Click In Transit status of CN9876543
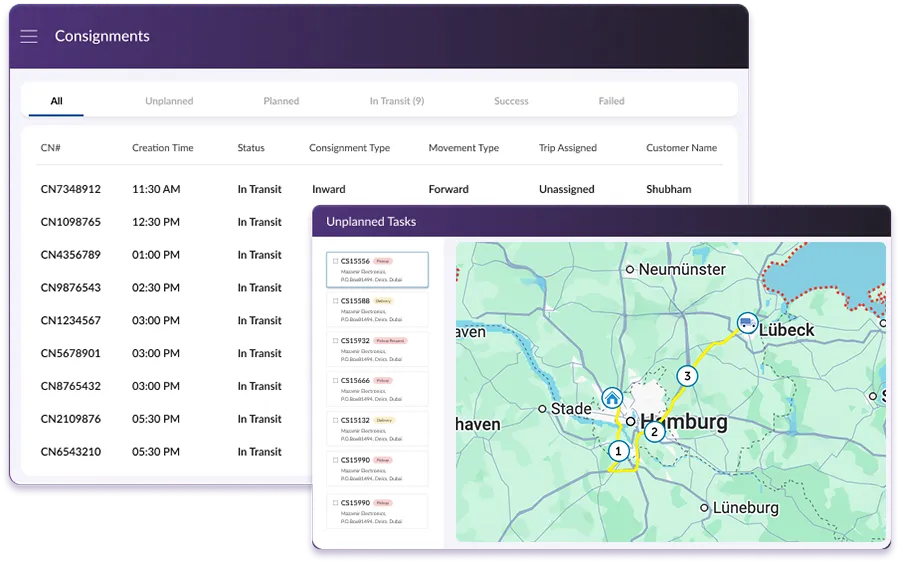 (259, 288)
